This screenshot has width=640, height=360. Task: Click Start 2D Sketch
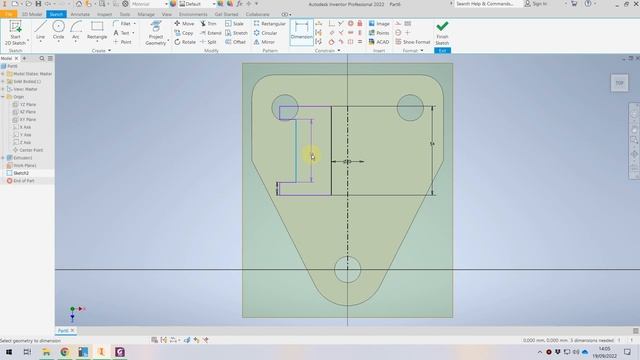coord(15,33)
